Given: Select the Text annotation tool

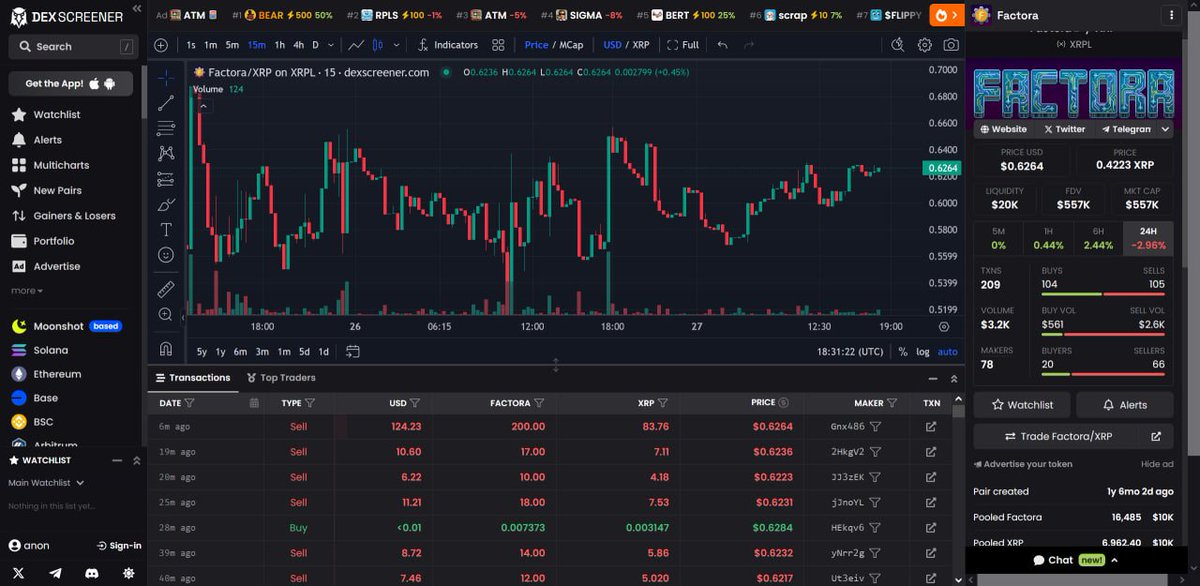Looking at the screenshot, I should coord(166,230).
